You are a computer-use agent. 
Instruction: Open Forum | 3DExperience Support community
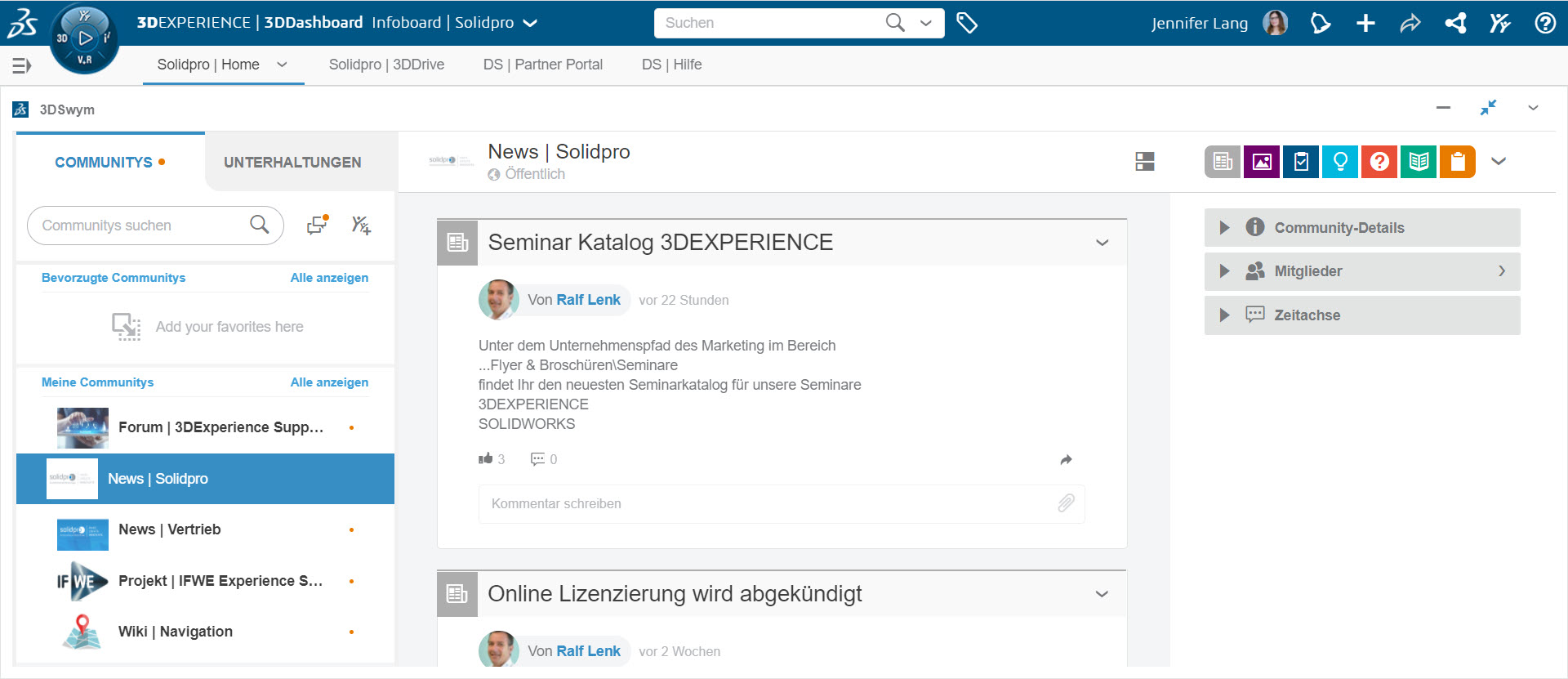point(205,427)
